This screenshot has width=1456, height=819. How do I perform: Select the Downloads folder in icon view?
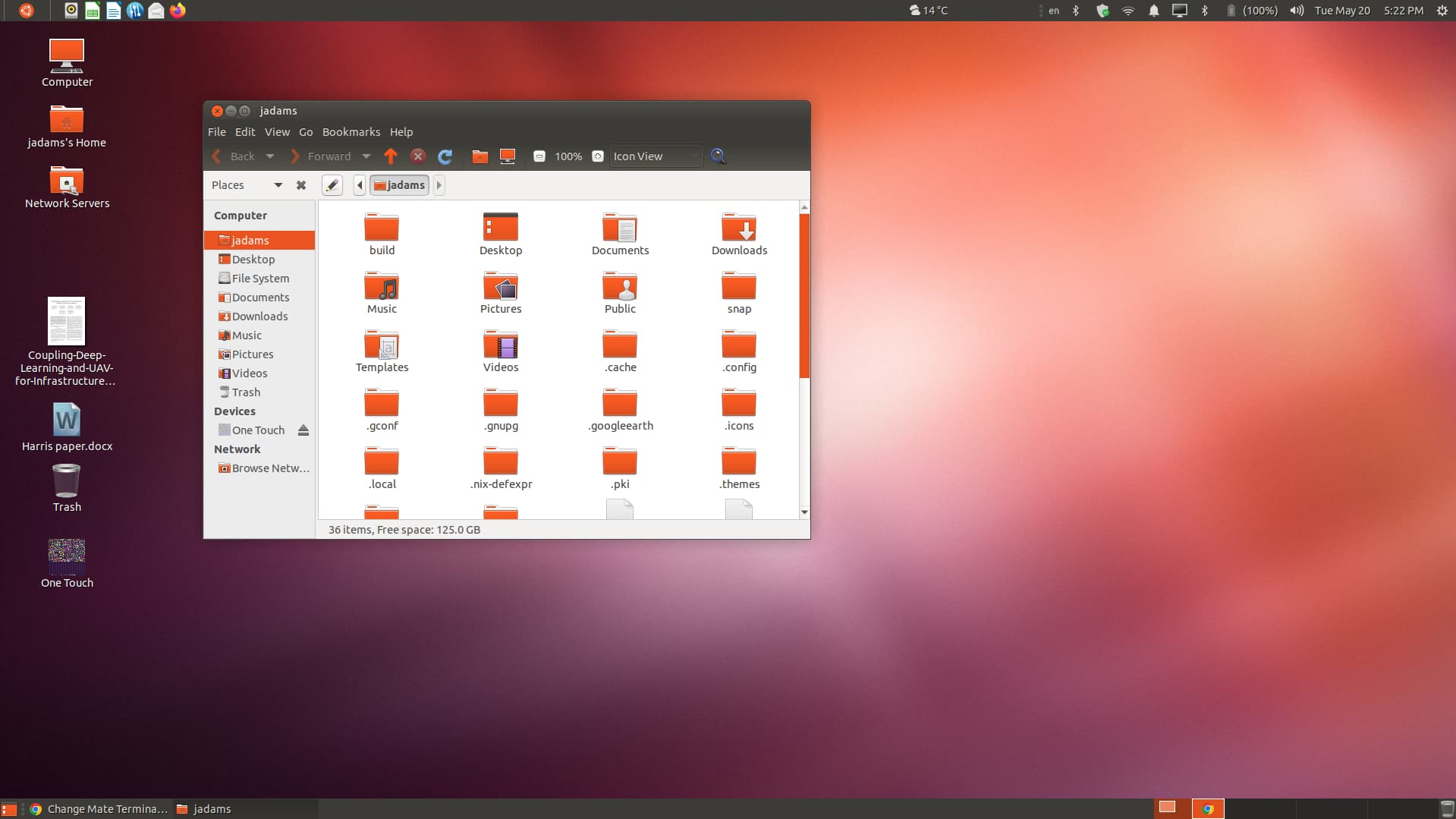tap(739, 234)
